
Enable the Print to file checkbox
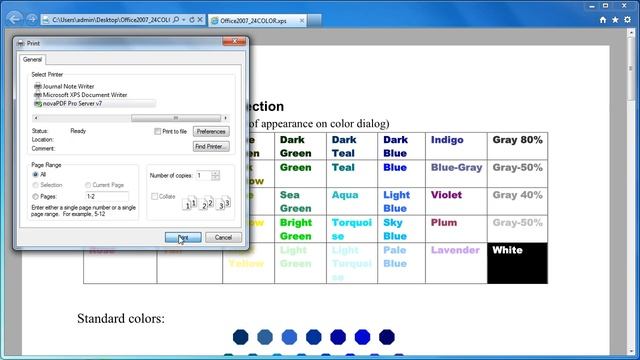click(x=158, y=131)
